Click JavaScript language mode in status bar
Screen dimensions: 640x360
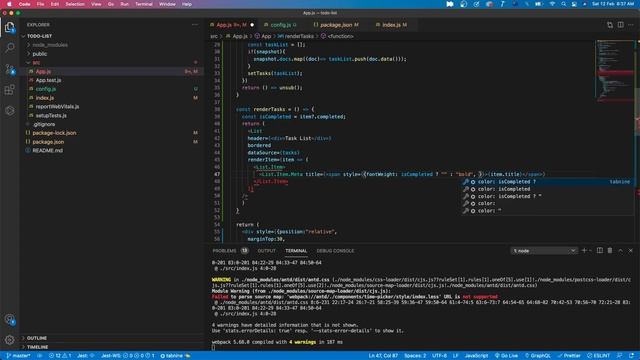click(x=476, y=356)
